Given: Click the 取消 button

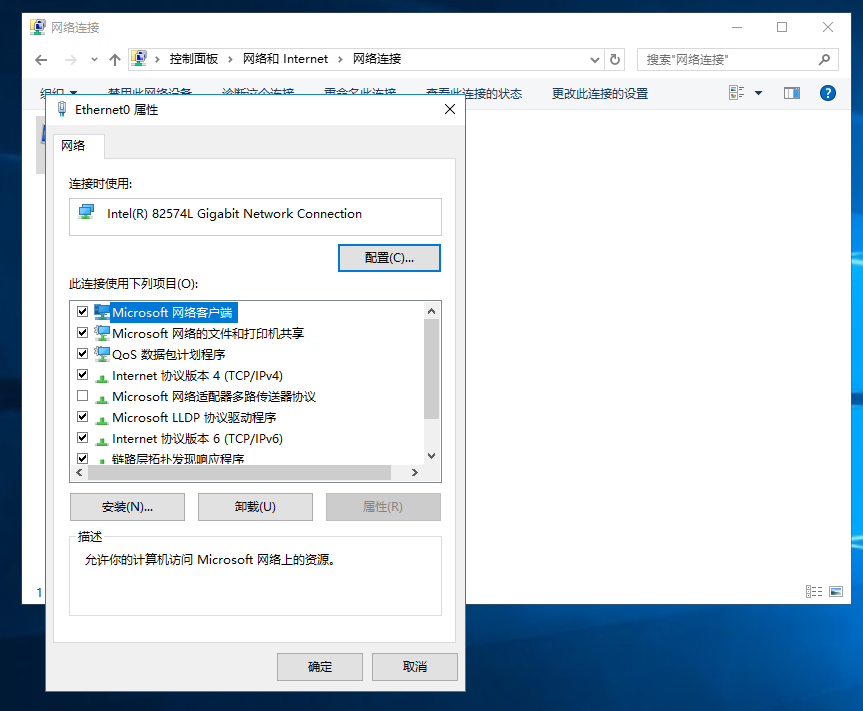Looking at the screenshot, I should [415, 667].
